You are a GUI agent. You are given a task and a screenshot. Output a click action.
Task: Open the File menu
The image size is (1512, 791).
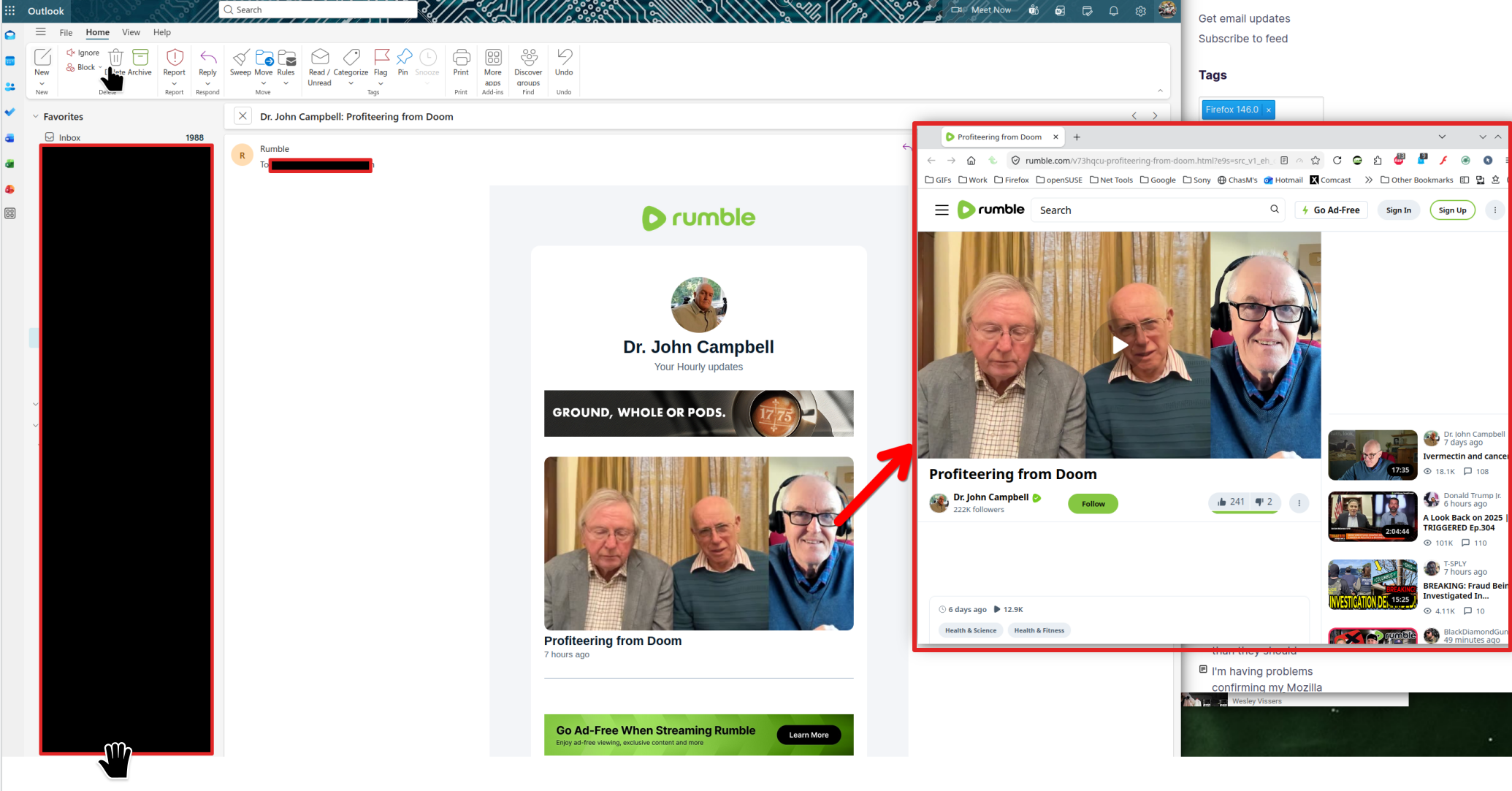(x=66, y=32)
